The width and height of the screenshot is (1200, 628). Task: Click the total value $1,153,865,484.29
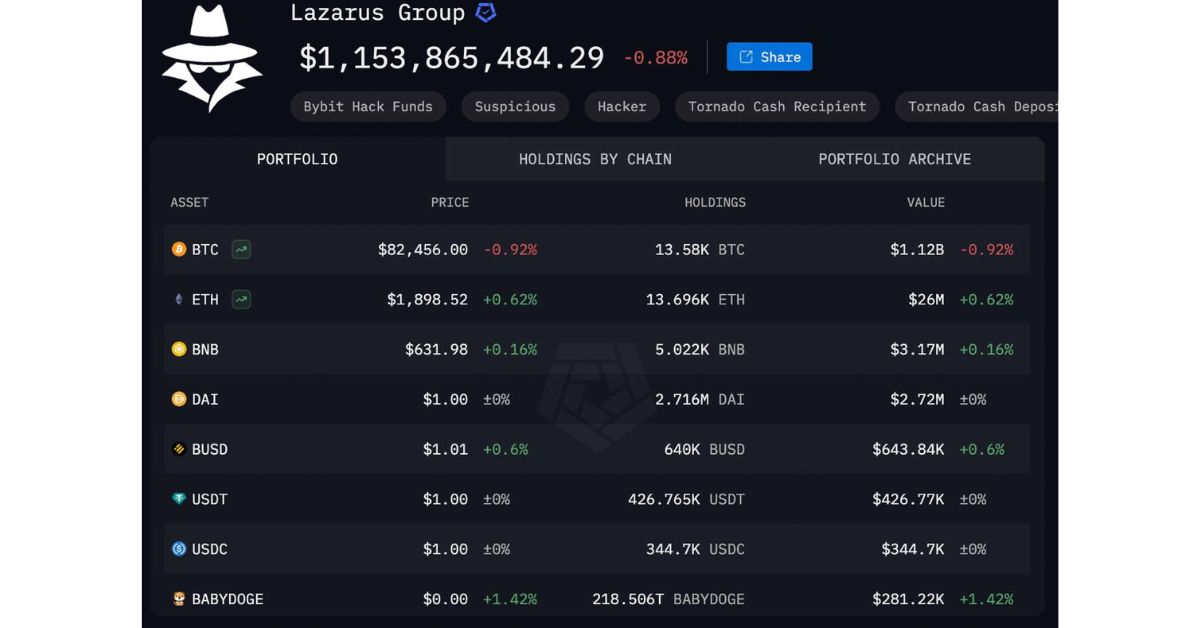[x=452, y=57]
